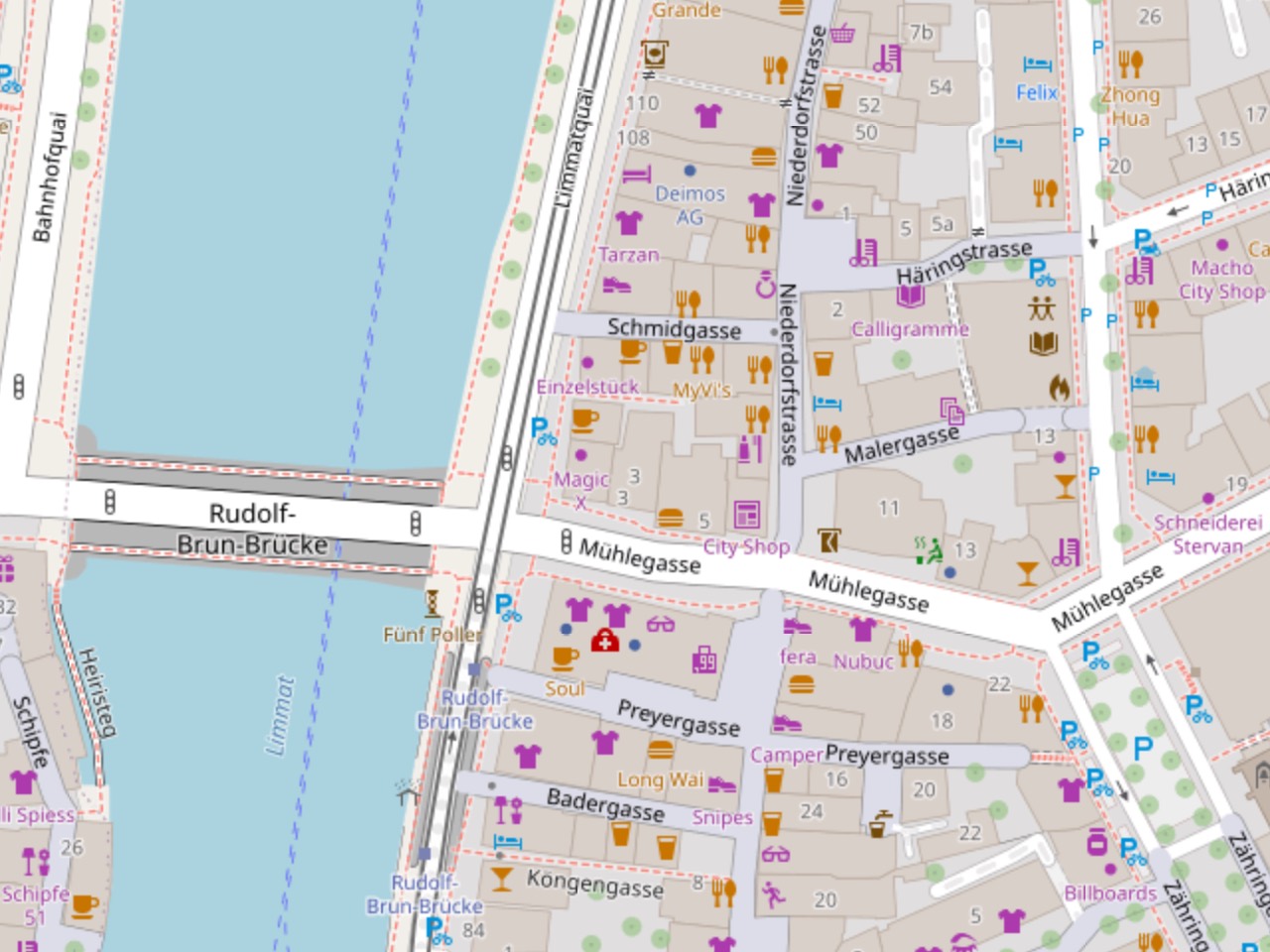Image resolution: width=1270 pixels, height=952 pixels.
Task: Click the Einzelstück shop name
Action: point(587,387)
